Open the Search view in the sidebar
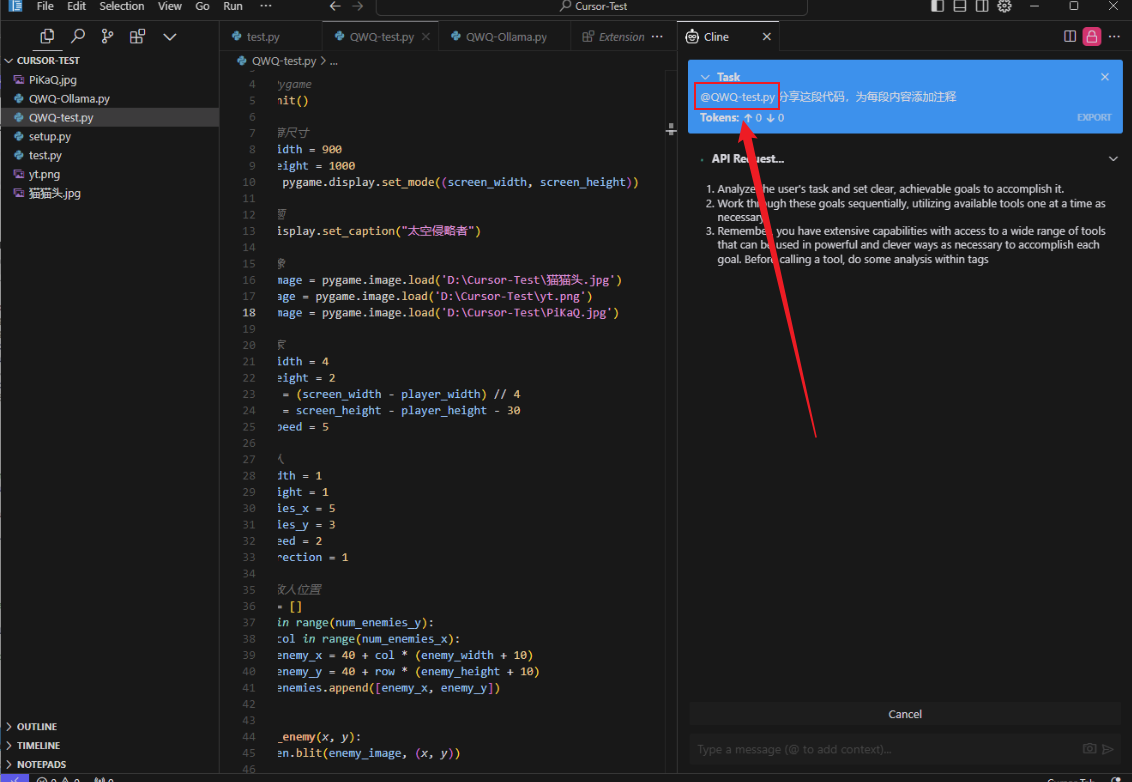Image resolution: width=1132 pixels, height=782 pixels. tap(77, 37)
